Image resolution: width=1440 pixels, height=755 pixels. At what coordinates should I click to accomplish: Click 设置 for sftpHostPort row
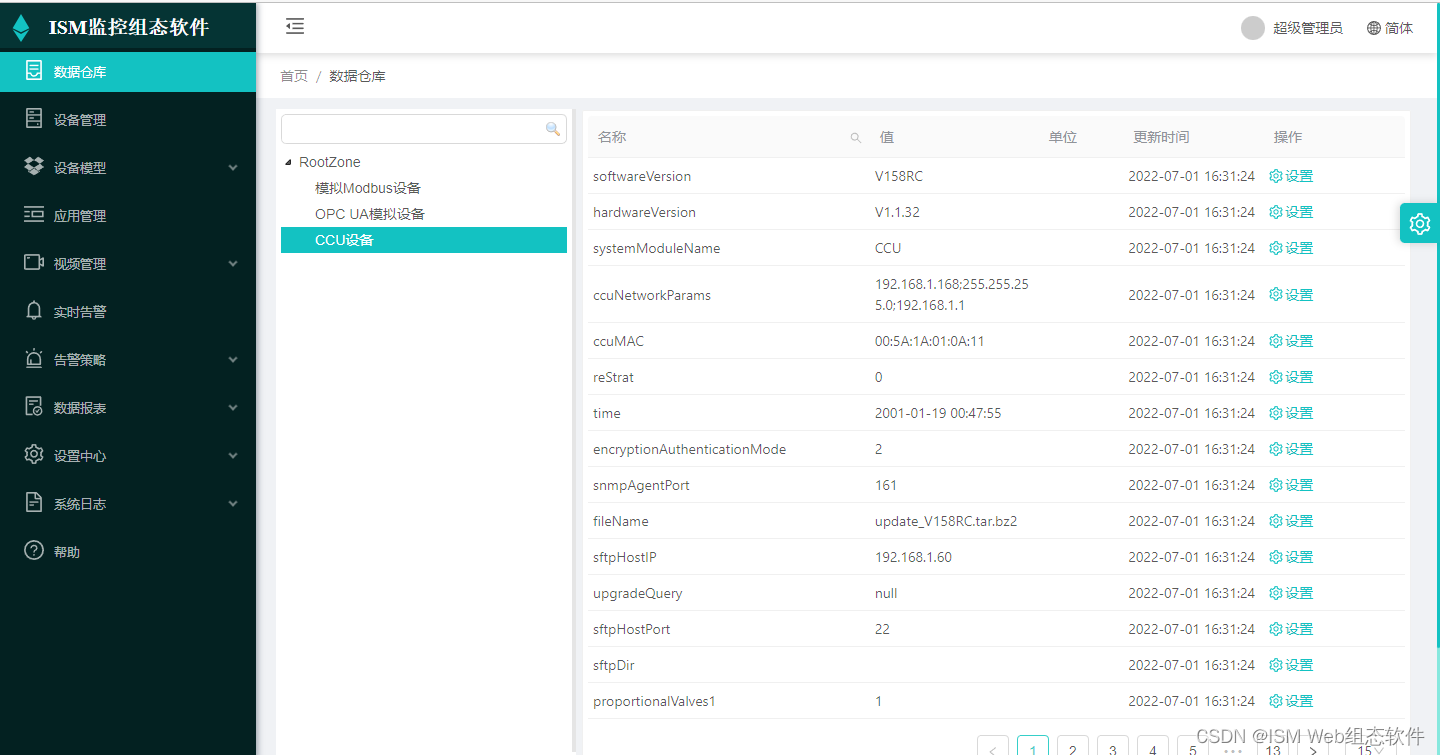pos(1291,629)
